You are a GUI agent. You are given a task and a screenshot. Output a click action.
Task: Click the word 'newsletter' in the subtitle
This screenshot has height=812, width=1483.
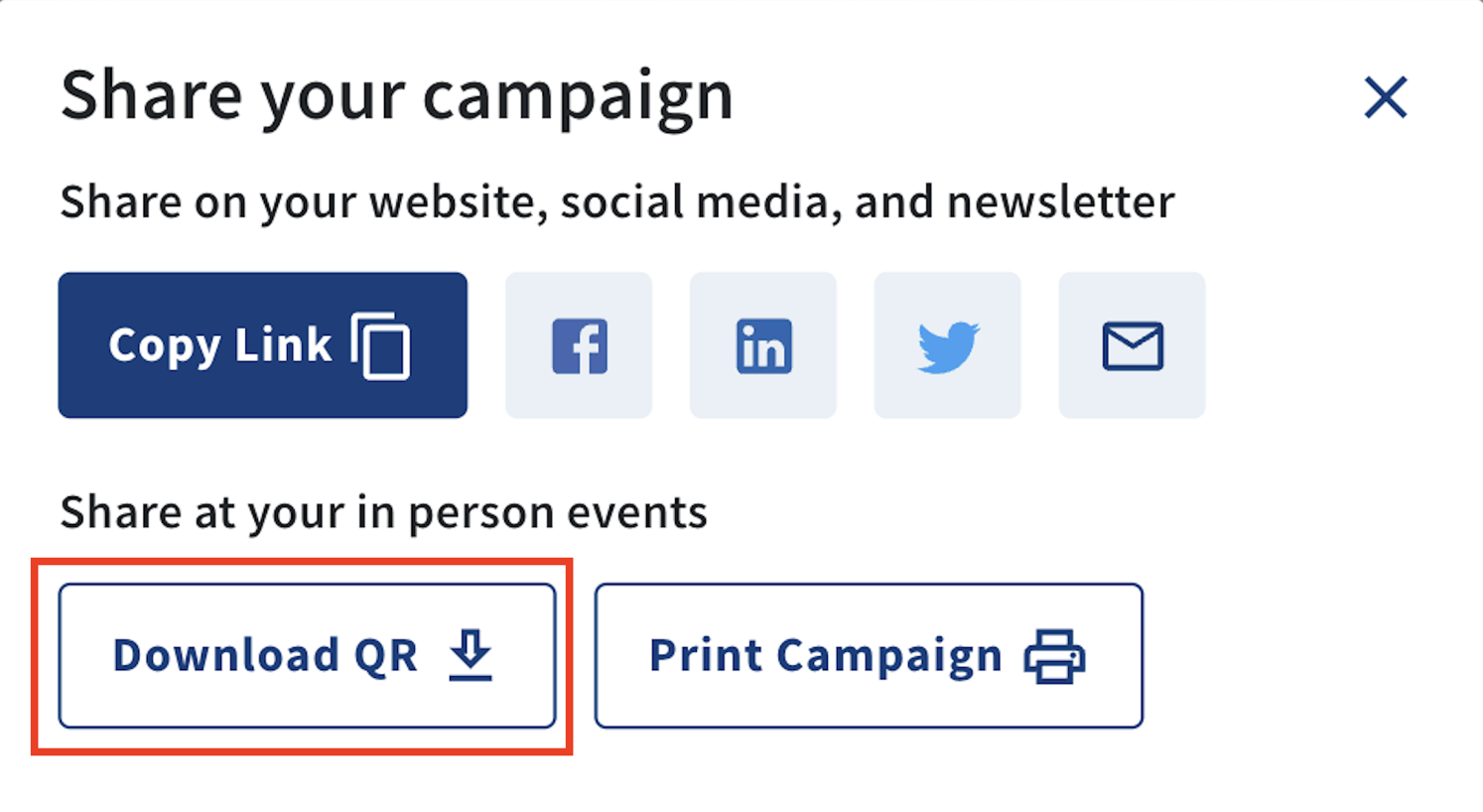pyautogui.click(x=1060, y=203)
